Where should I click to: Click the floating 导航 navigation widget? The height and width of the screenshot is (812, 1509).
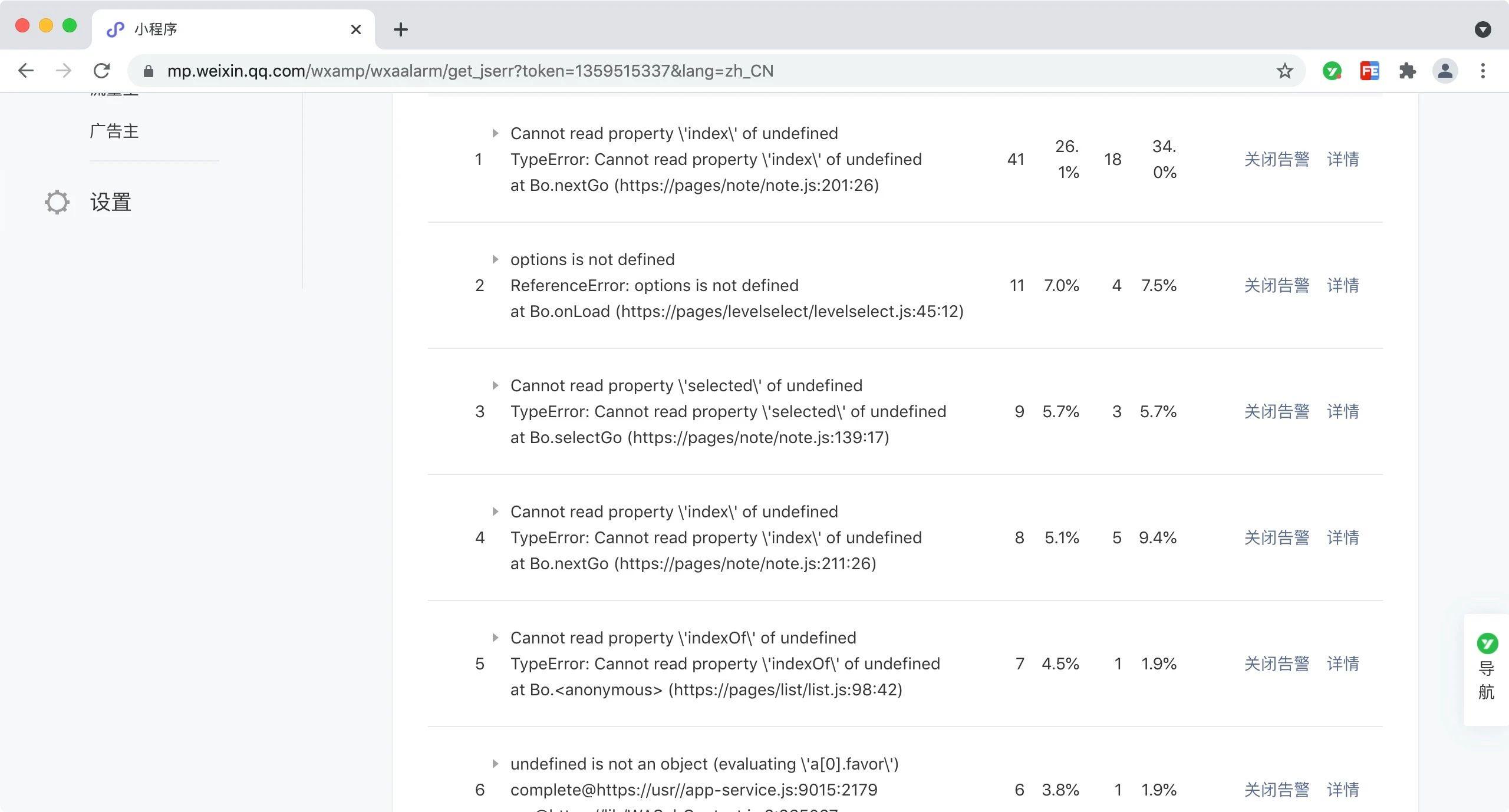click(1486, 669)
